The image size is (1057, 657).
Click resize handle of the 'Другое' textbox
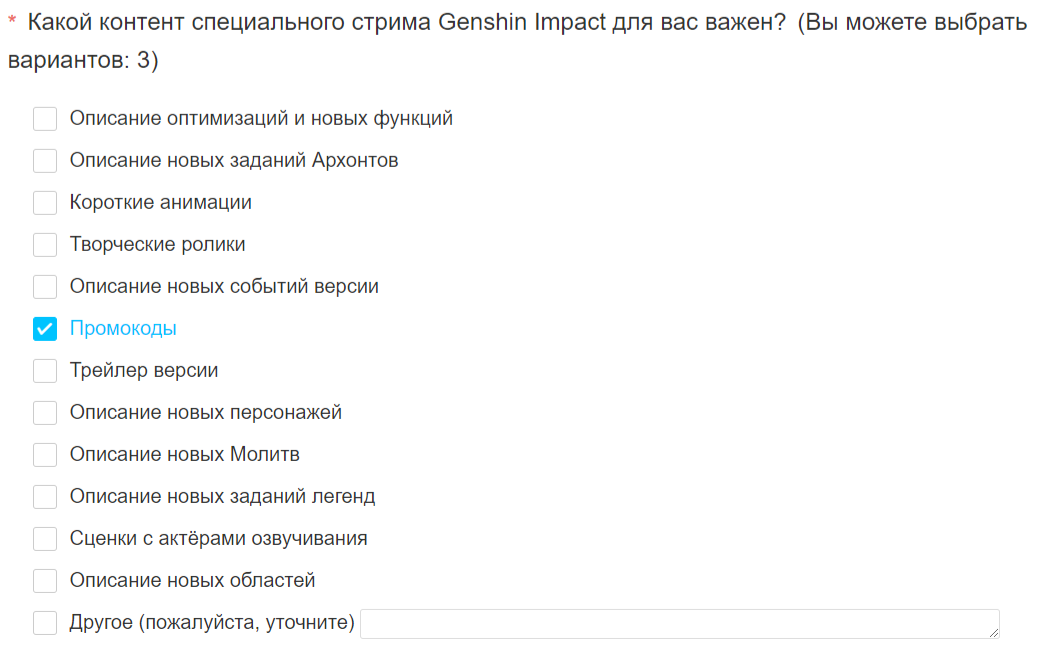click(994, 632)
